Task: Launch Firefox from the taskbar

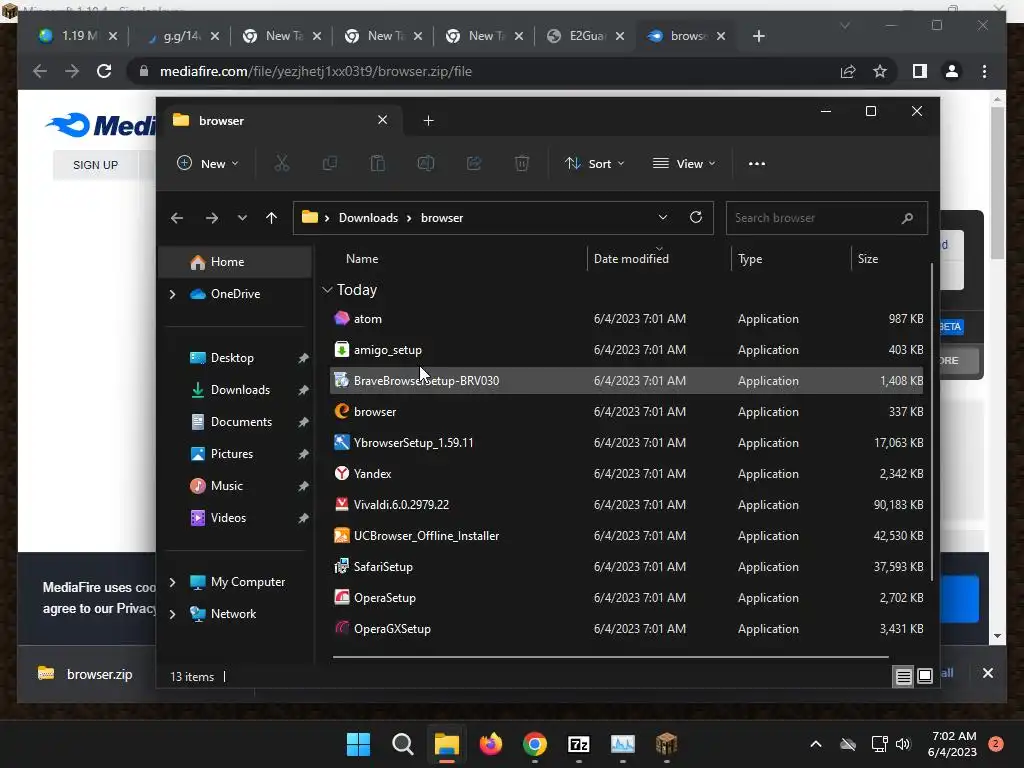Action: click(490, 744)
